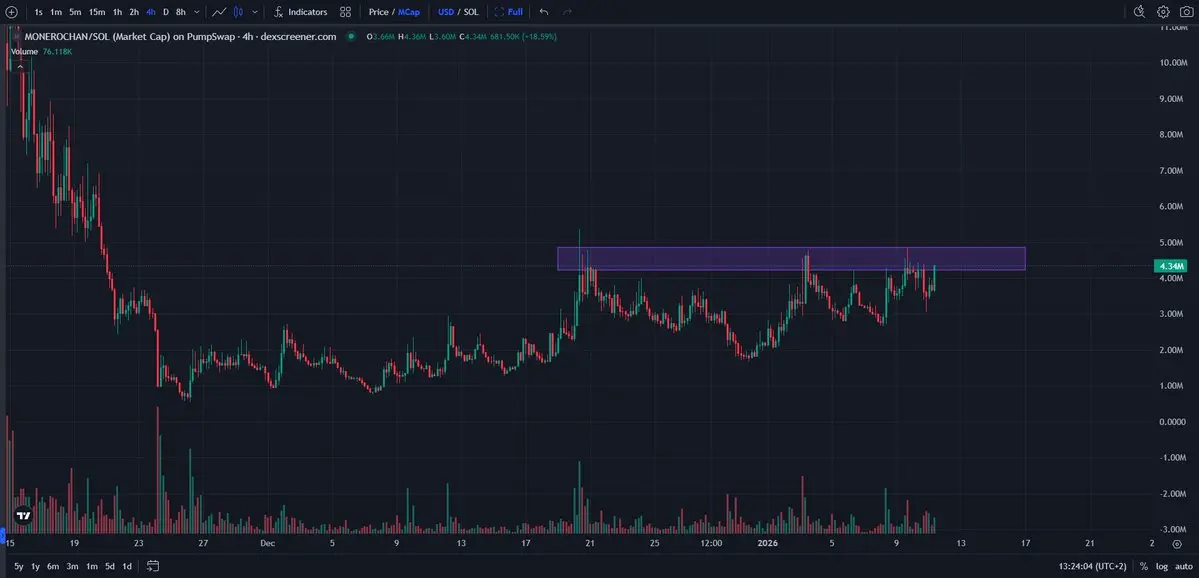Select MCap display mode

tap(409, 12)
